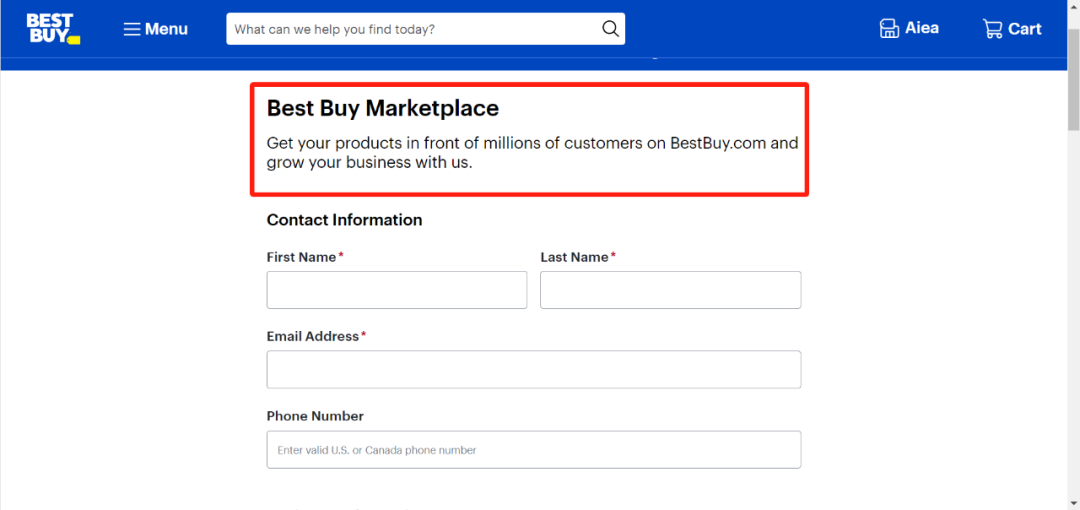Focus the Email Address text box
Viewport: 1080px width, 510px height.
coord(534,369)
